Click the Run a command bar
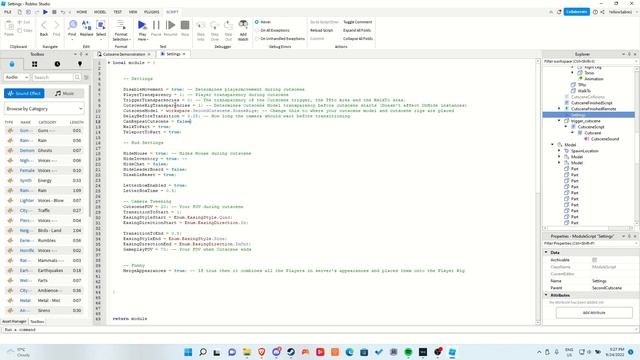Screen dimensions: 640x360 click(320, 329)
